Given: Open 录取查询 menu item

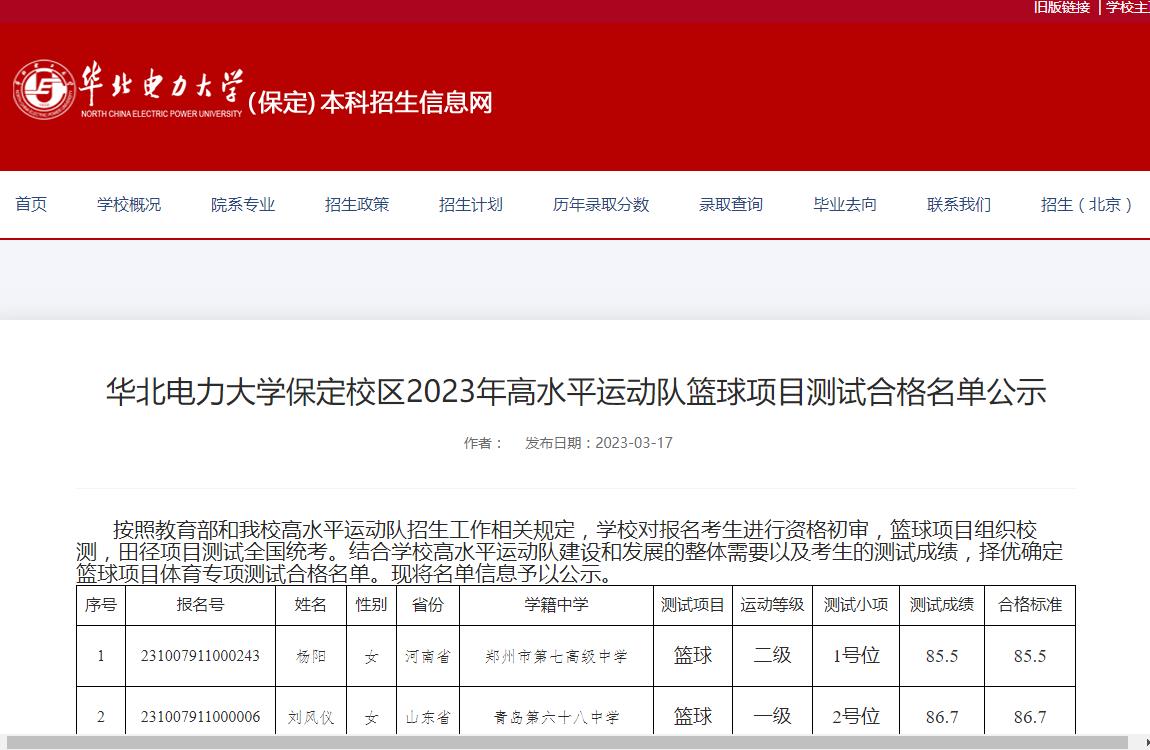Looking at the screenshot, I should [731, 205].
